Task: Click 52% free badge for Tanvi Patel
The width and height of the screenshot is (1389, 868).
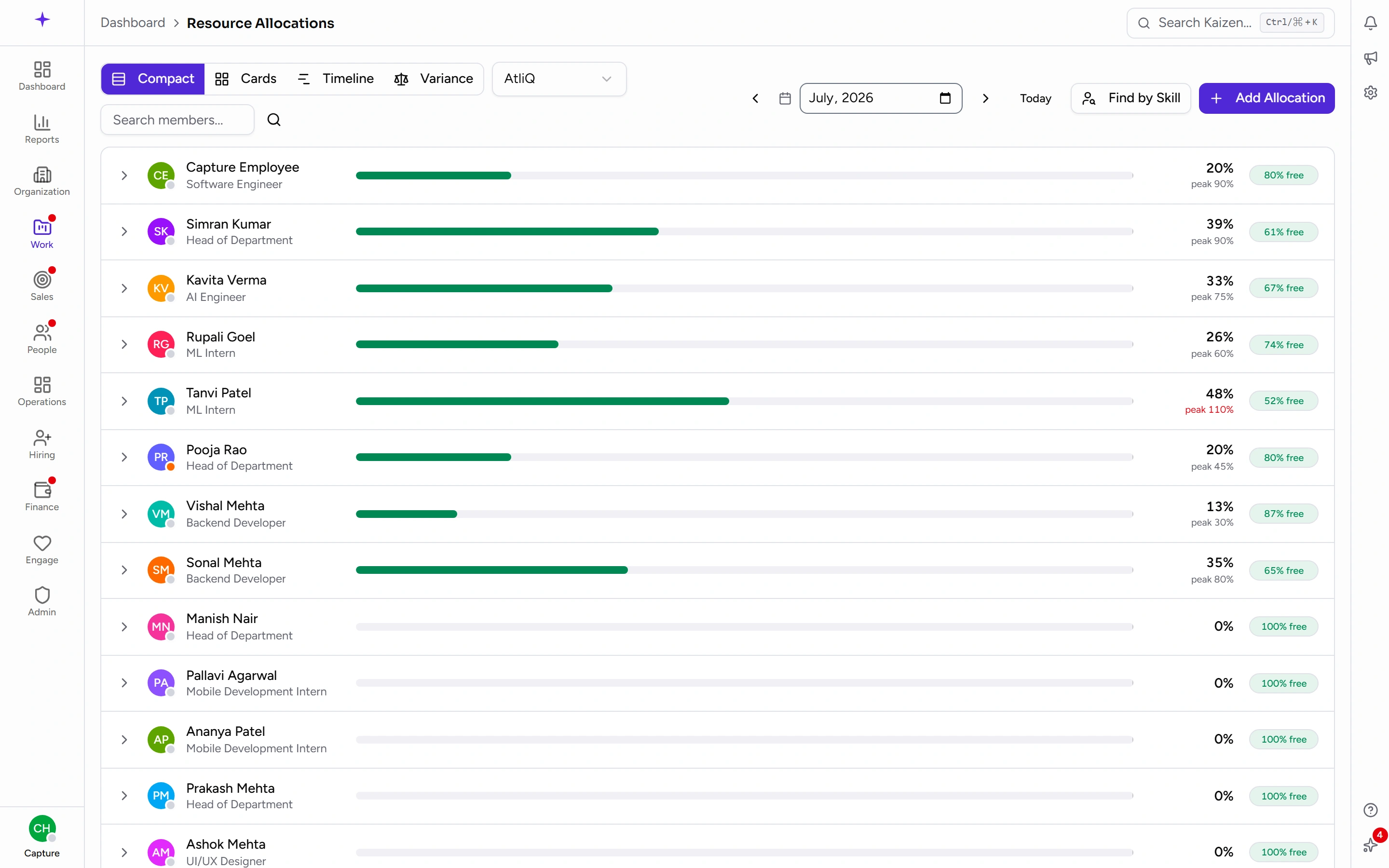Action: click(x=1283, y=401)
